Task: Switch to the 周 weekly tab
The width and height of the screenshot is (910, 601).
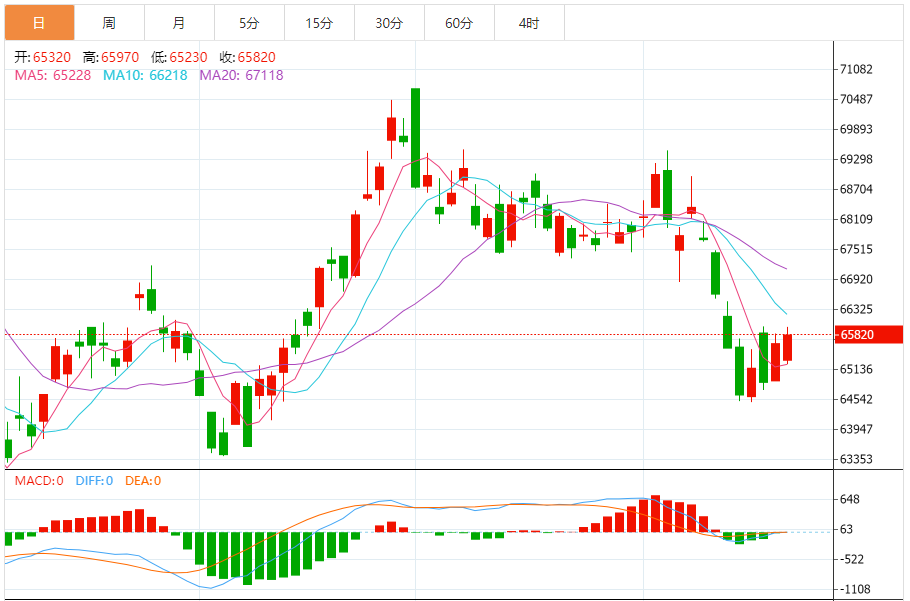Action: click(x=109, y=23)
